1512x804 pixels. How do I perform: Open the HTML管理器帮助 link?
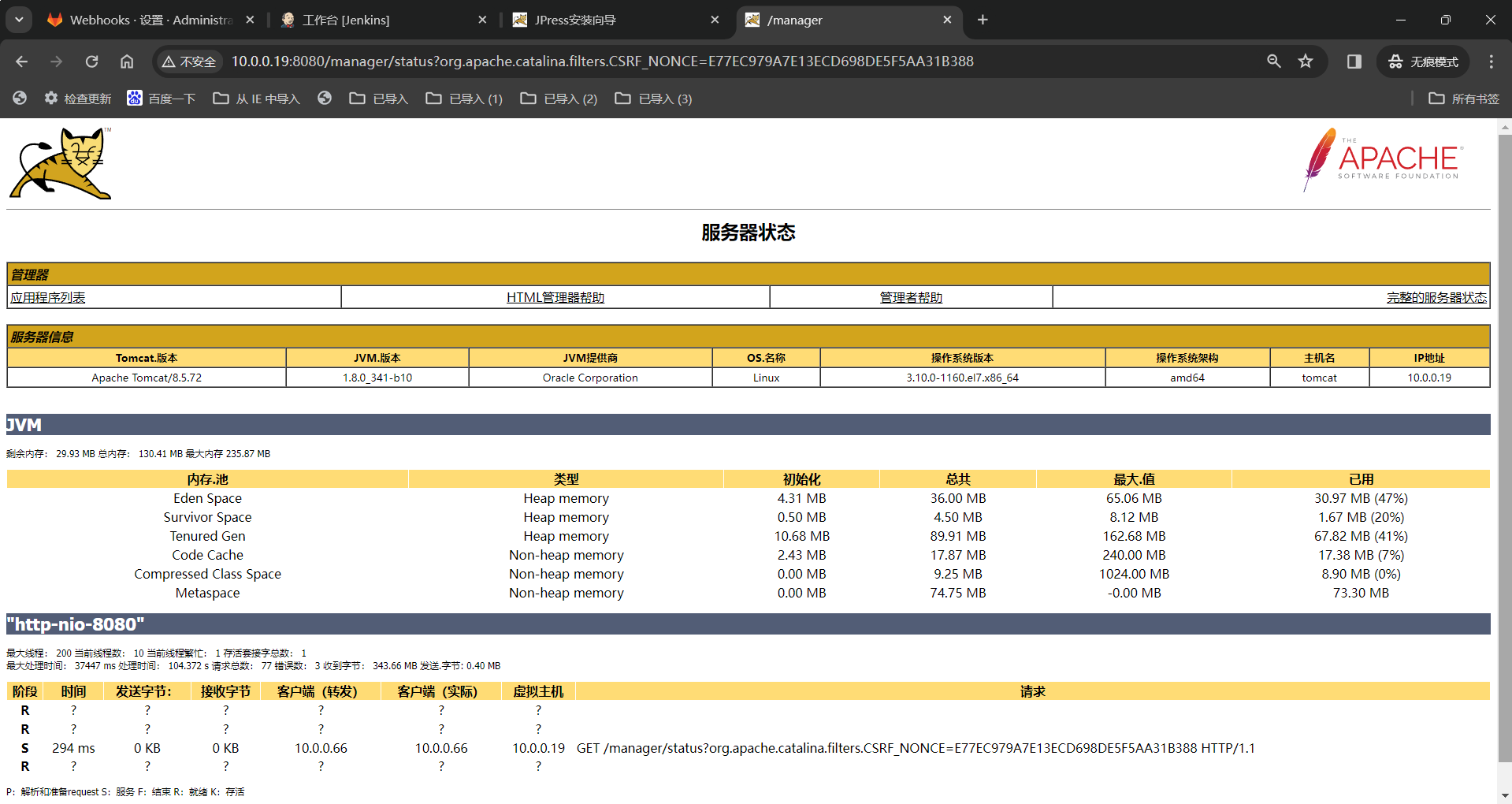tap(555, 297)
